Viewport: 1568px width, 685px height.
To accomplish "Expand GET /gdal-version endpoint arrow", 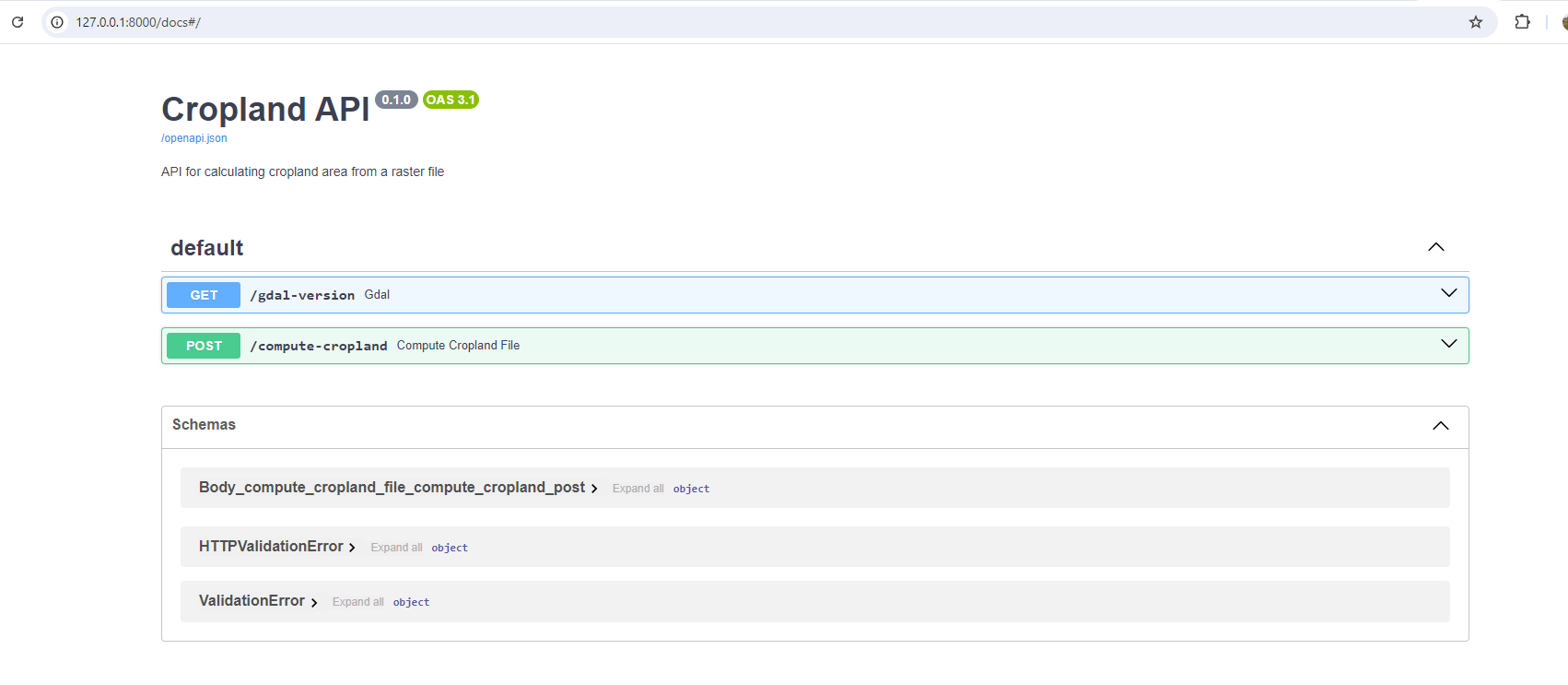I will click(1449, 293).
